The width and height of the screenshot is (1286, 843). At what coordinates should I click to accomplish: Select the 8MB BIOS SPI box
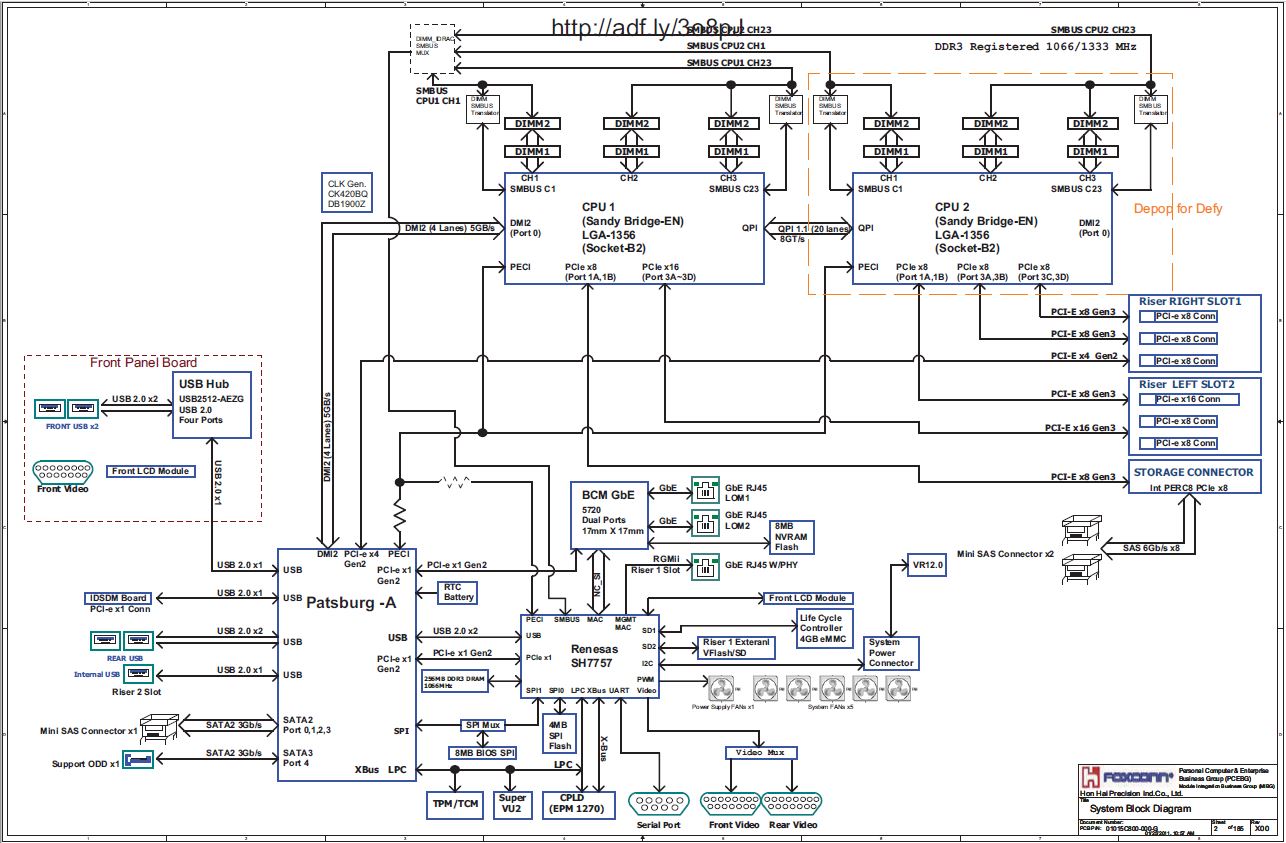point(482,752)
